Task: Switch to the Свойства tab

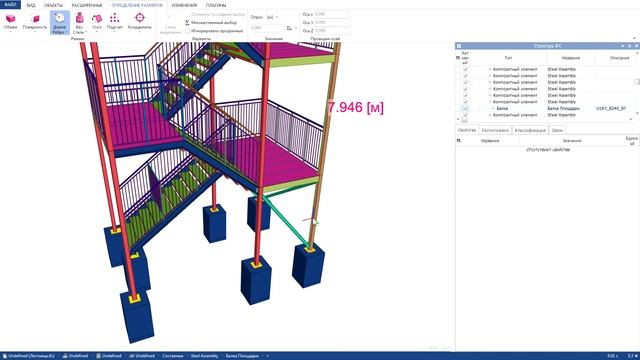Action: 467,130
